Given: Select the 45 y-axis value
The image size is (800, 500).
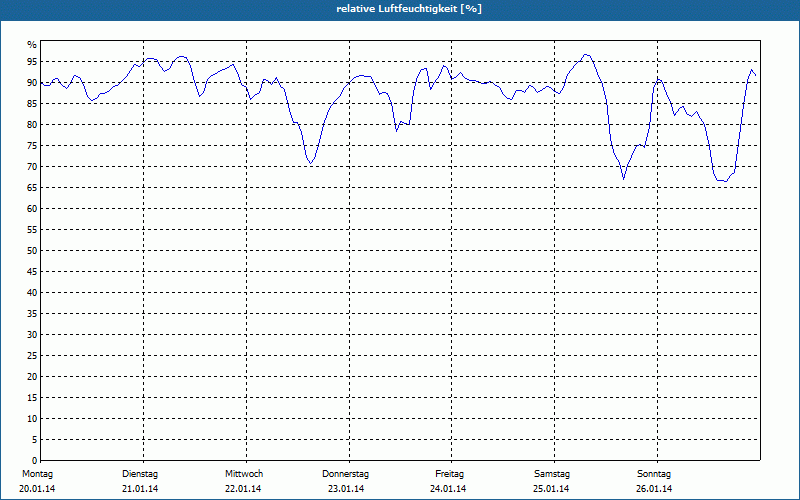Looking at the screenshot, I should [32, 271].
